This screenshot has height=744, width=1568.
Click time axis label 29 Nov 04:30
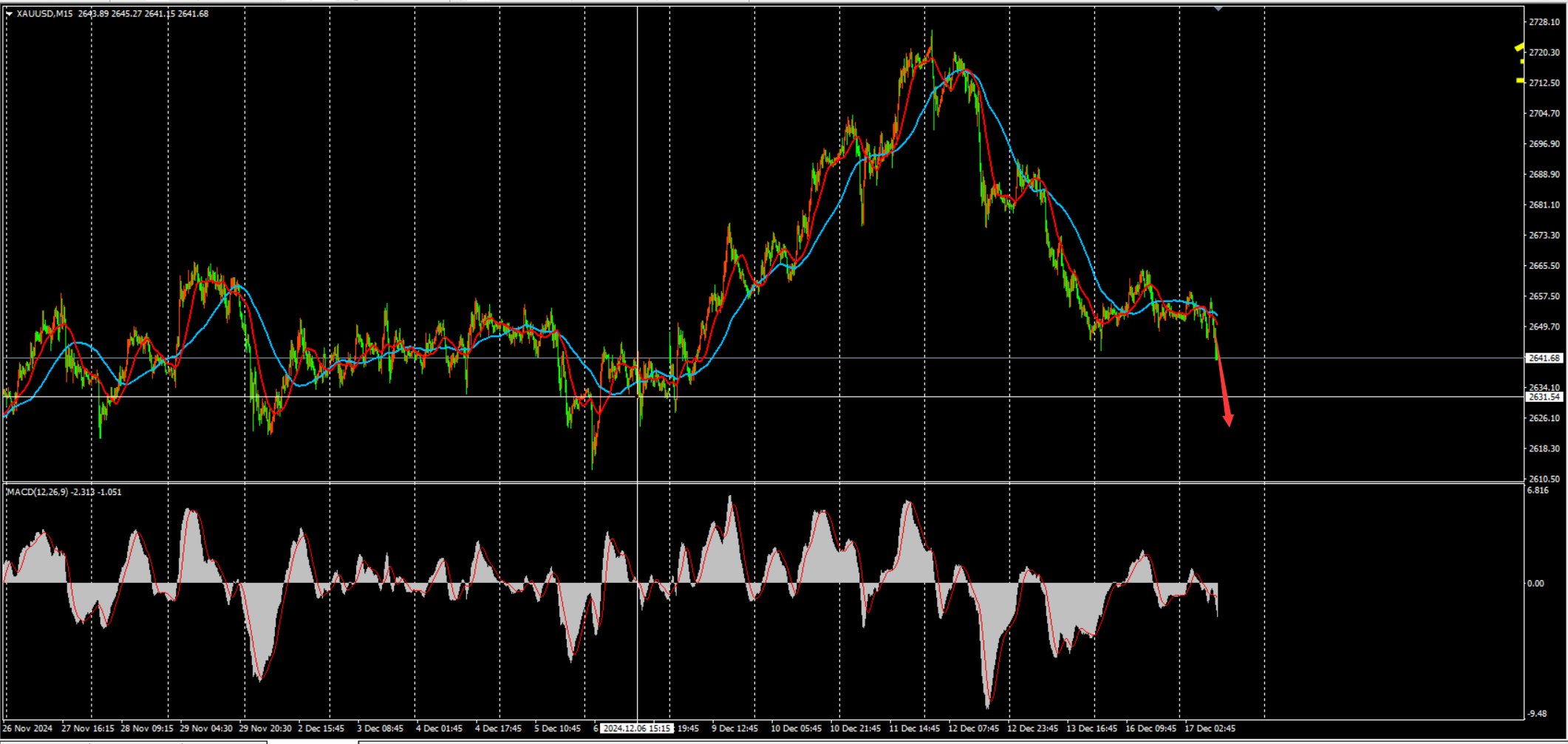[206, 728]
